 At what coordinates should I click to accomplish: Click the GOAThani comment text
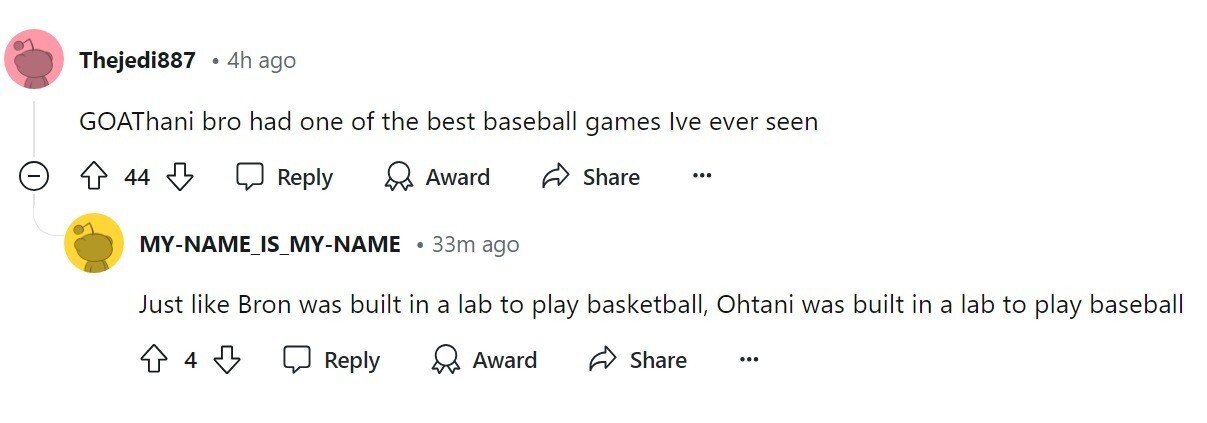point(448,122)
